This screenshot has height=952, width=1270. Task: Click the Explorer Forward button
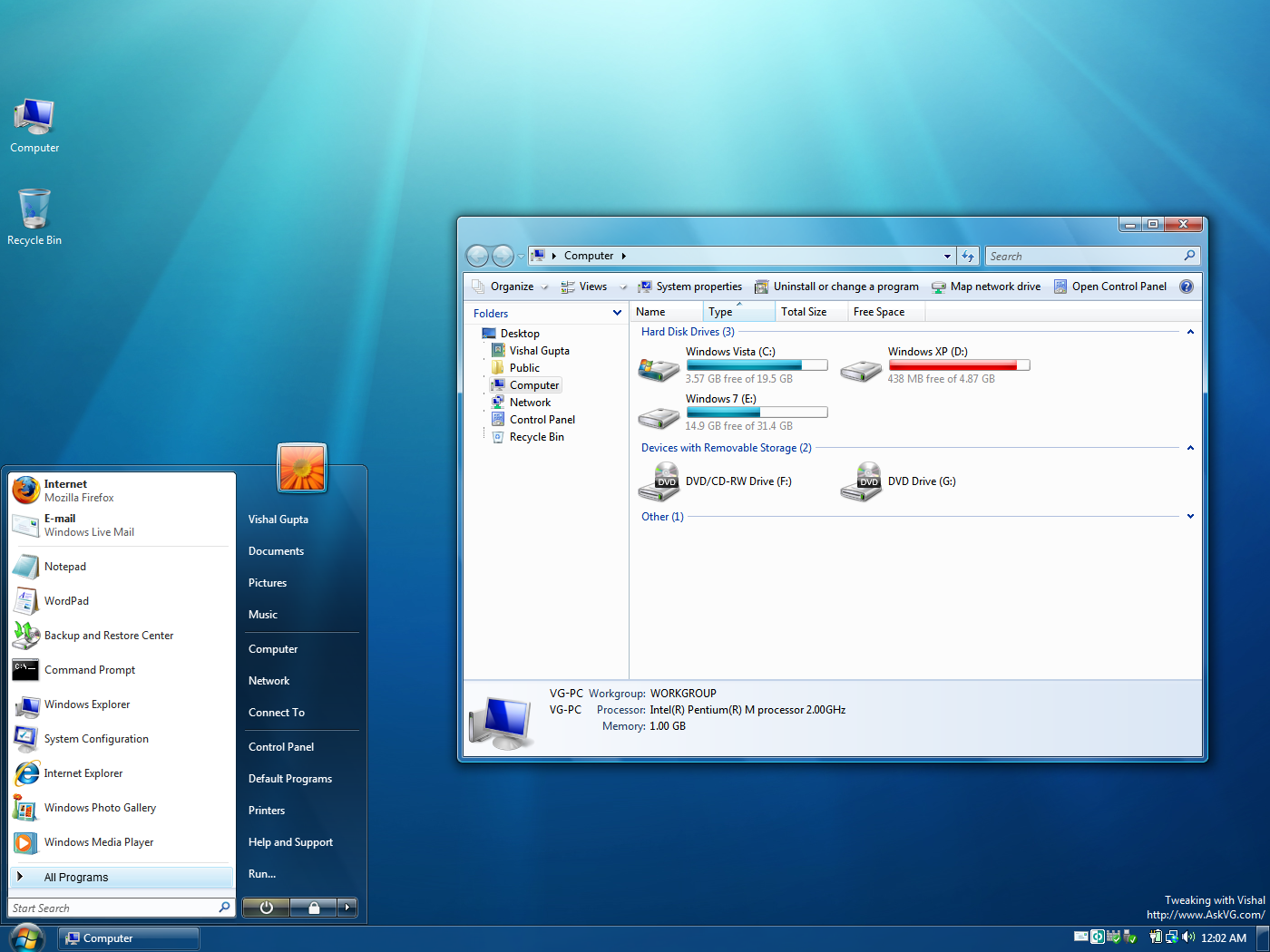point(503,256)
